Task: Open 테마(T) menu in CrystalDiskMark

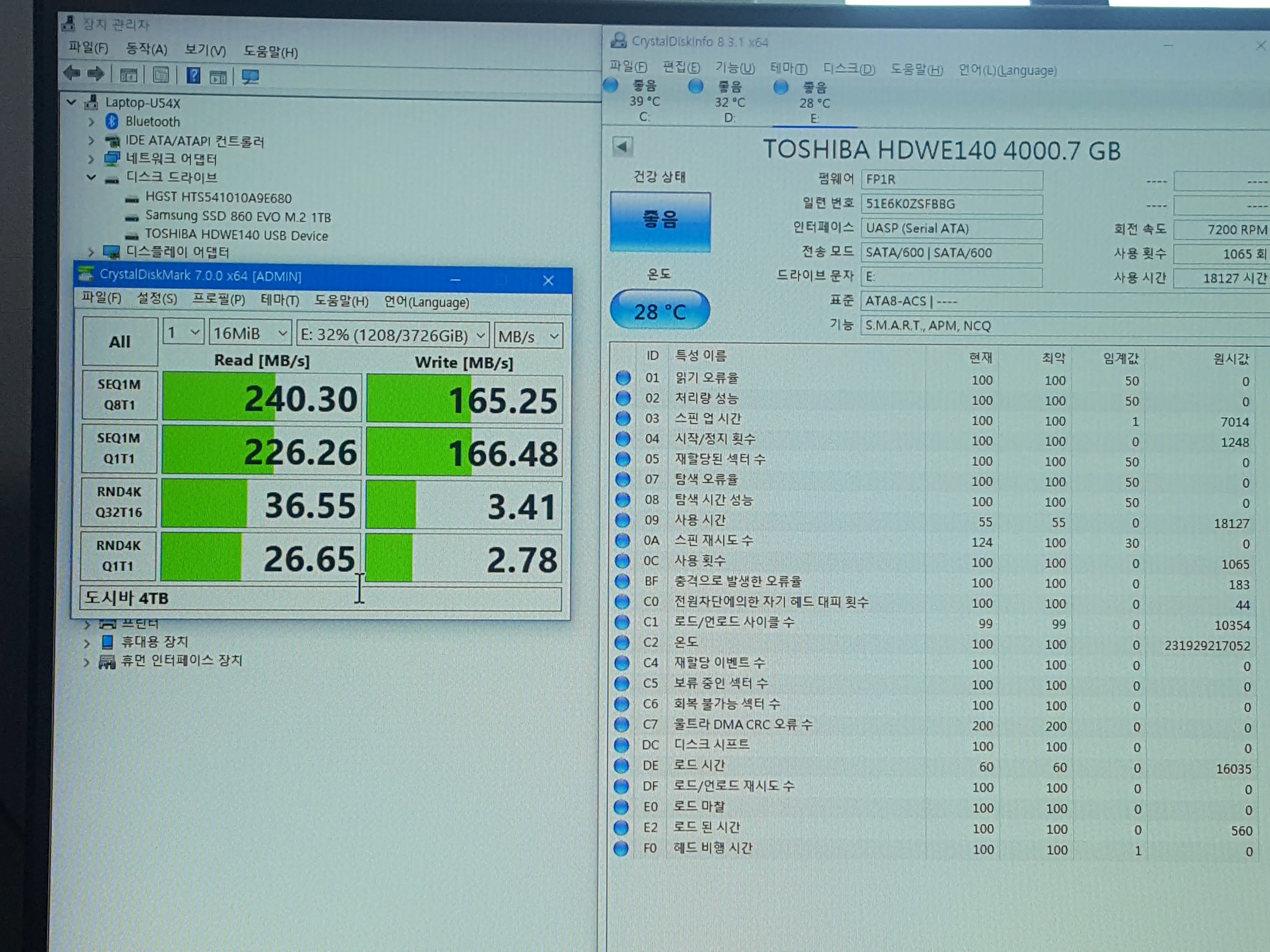Action: pyautogui.click(x=280, y=300)
